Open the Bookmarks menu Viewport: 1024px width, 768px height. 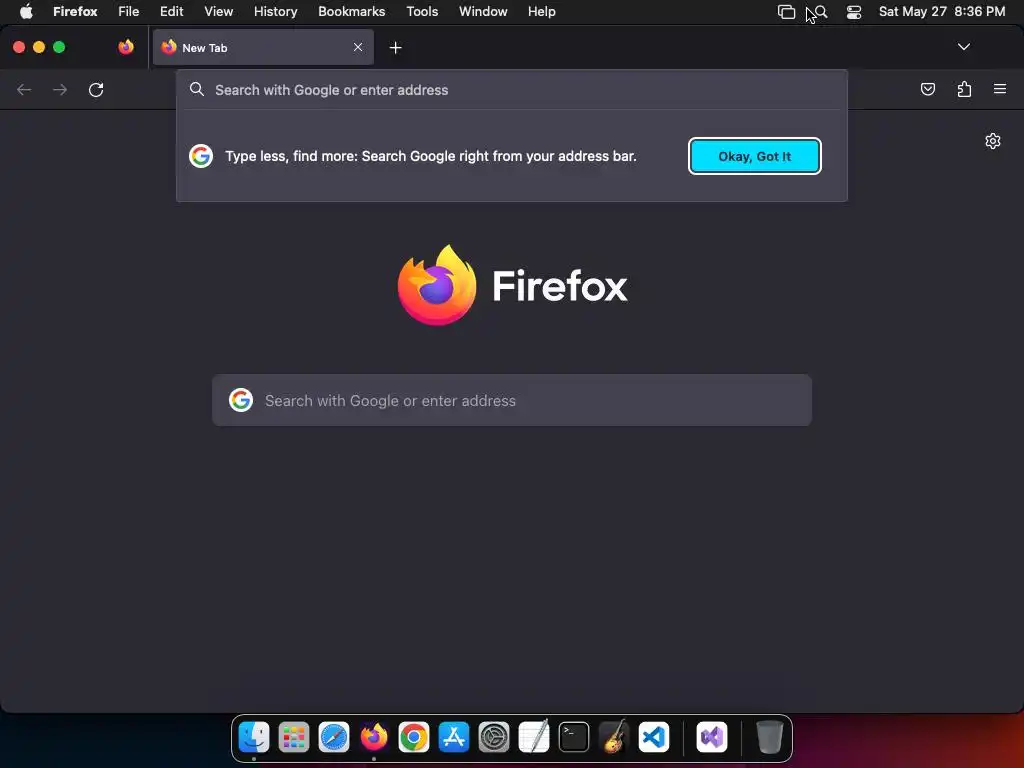click(x=351, y=12)
